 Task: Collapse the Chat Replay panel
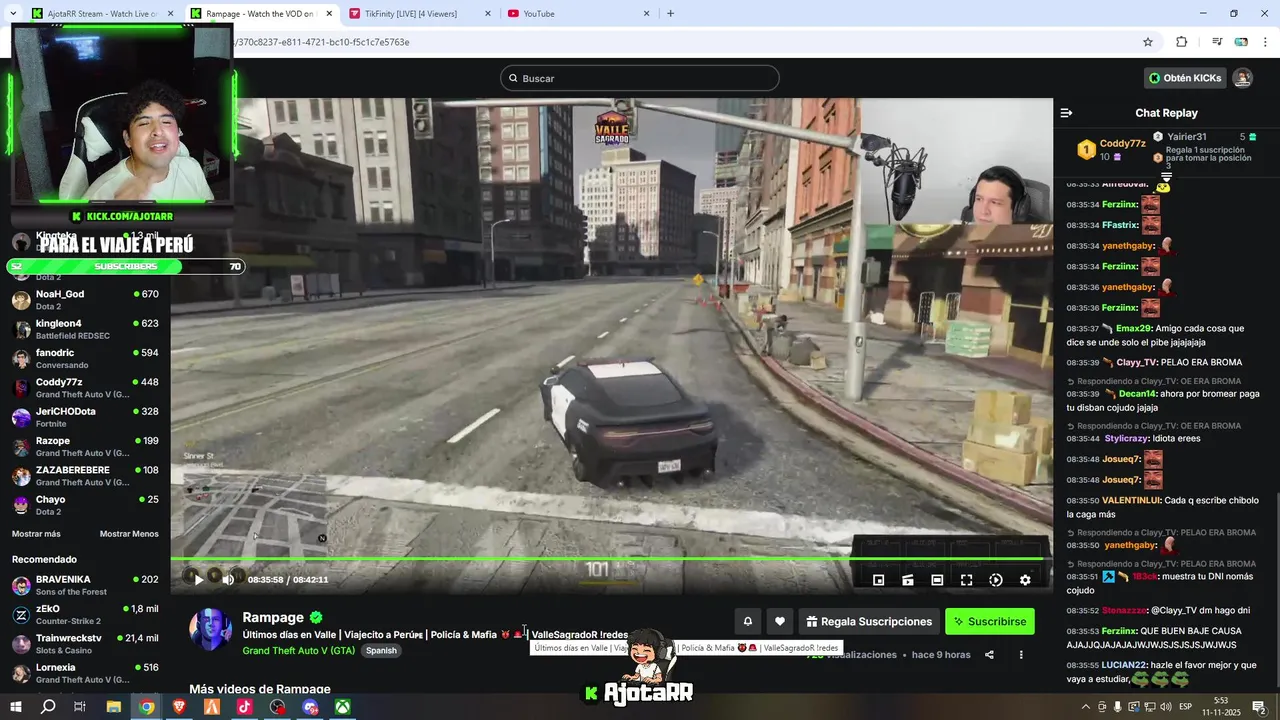(1066, 113)
